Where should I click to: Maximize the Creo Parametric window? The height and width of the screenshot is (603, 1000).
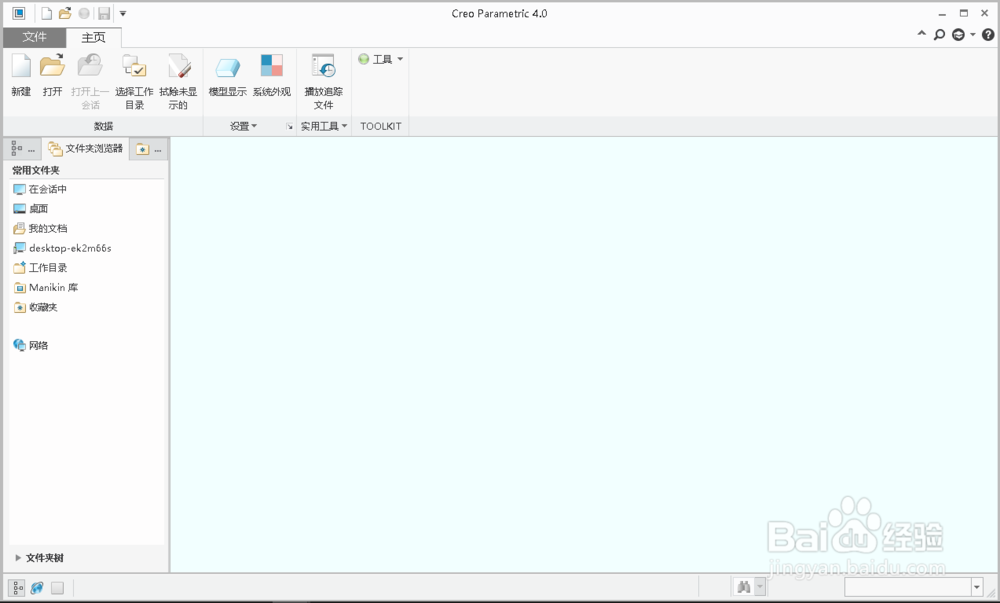point(964,13)
